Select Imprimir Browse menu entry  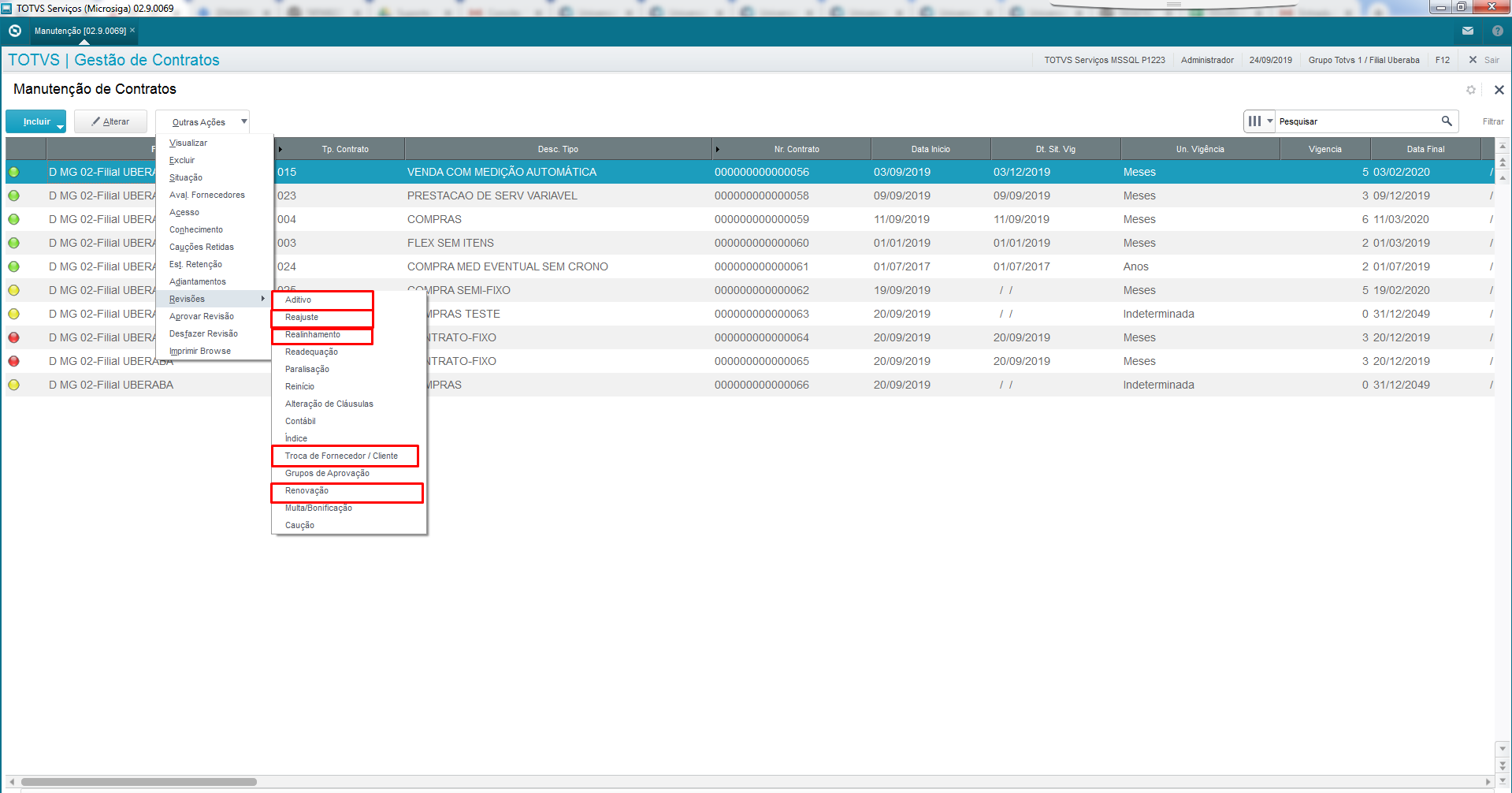click(x=214, y=351)
